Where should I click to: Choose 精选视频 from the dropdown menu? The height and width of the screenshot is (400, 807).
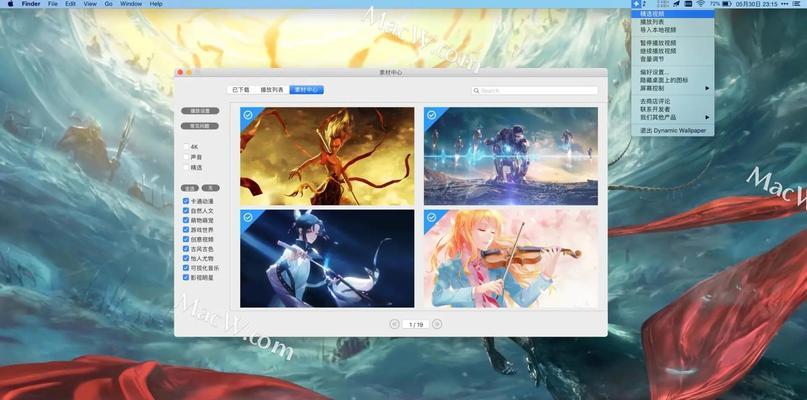(673, 14)
